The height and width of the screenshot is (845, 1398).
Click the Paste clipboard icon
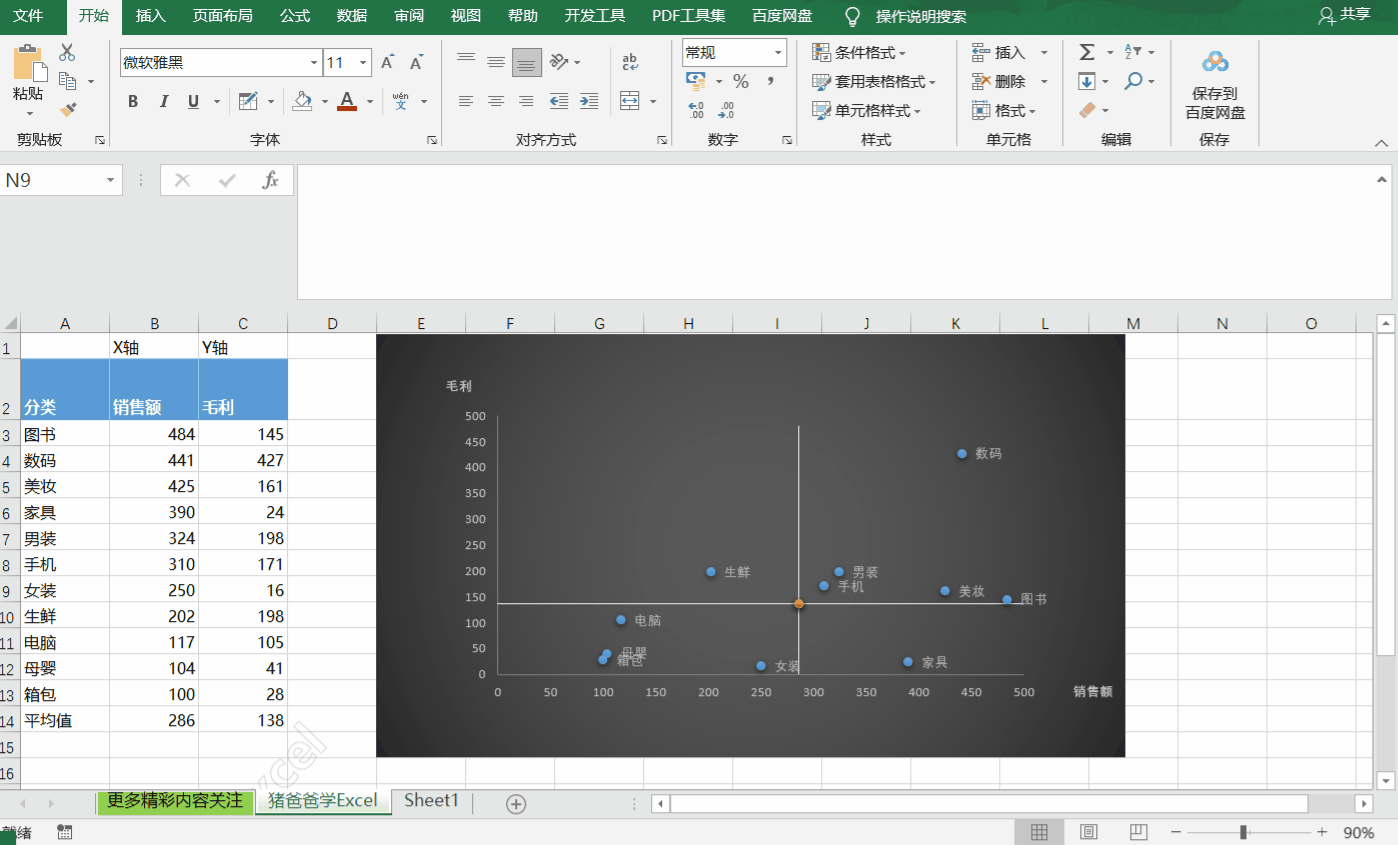click(x=29, y=63)
